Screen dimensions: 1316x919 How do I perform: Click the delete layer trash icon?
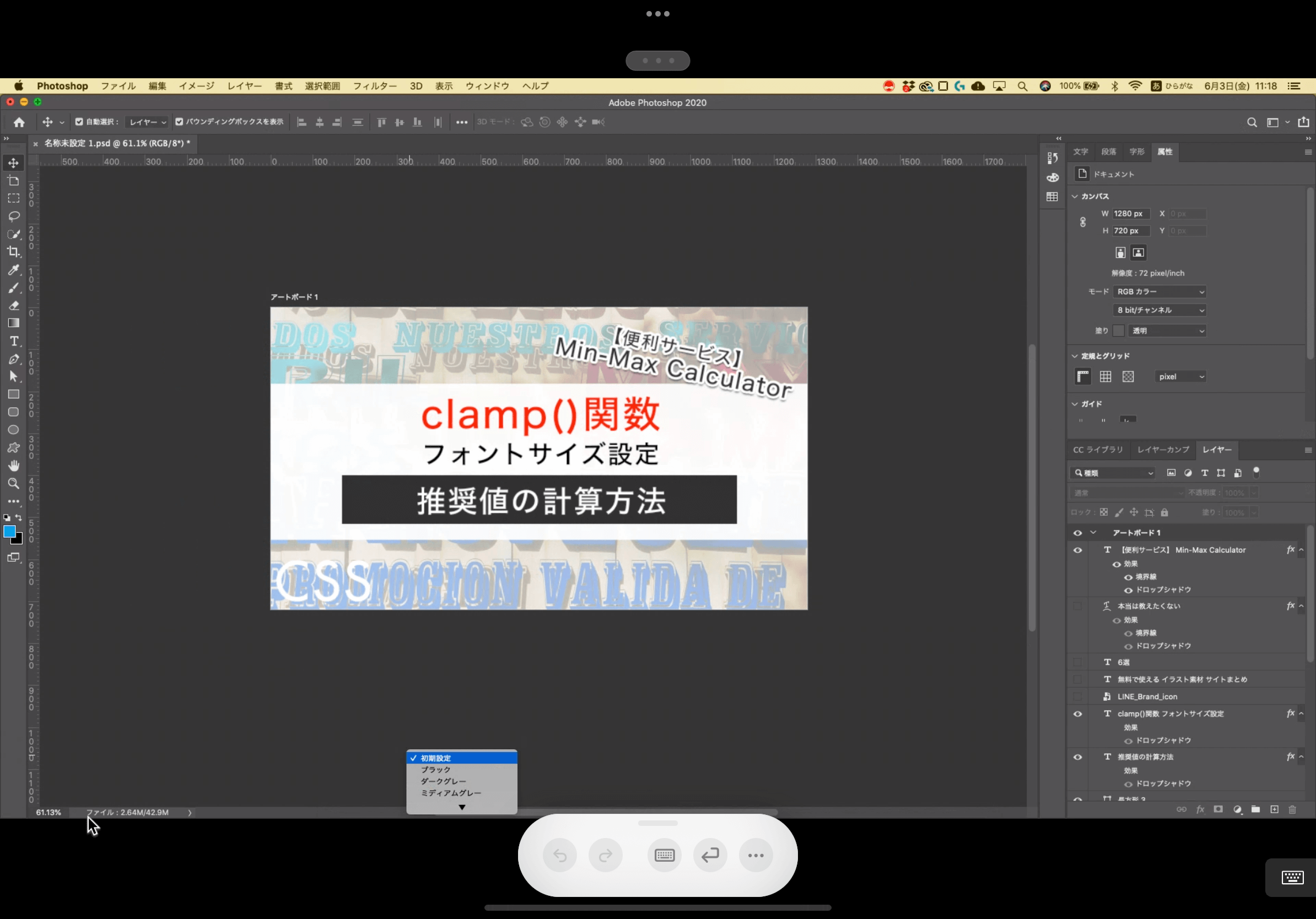(x=1292, y=809)
